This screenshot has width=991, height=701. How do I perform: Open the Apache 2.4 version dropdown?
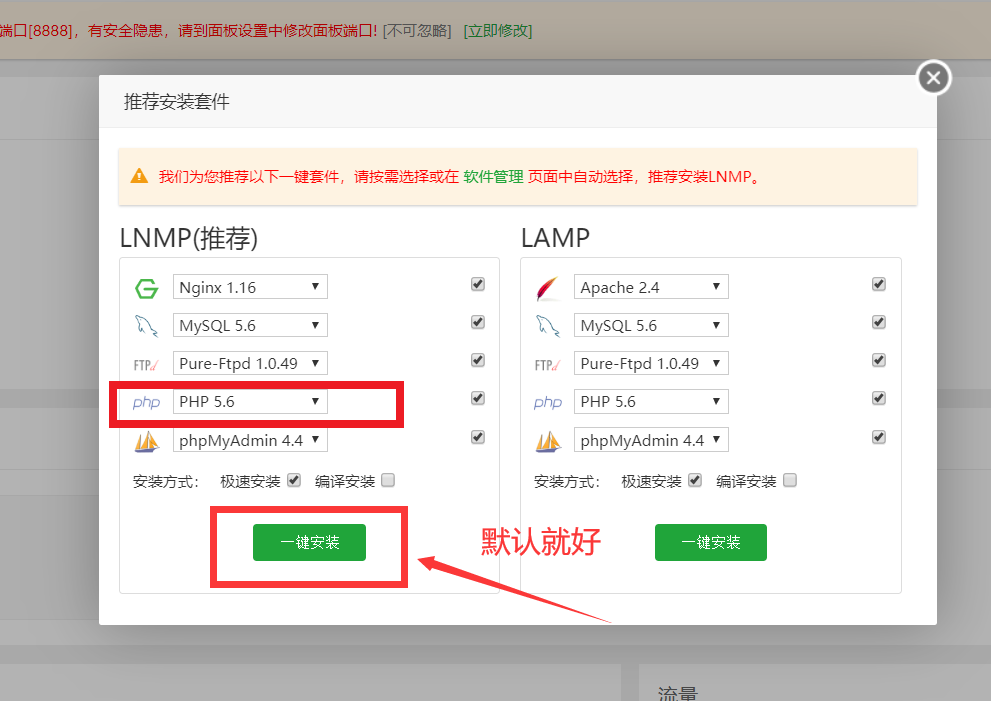[651, 287]
